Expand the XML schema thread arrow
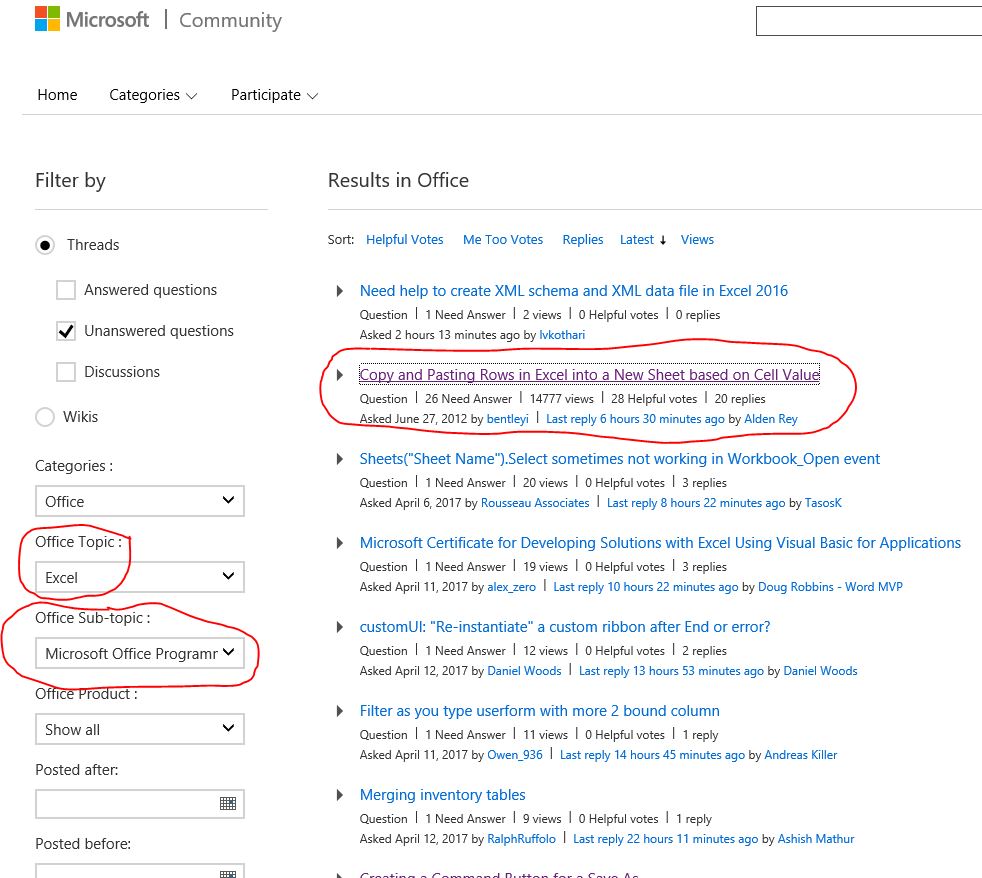Image resolution: width=982 pixels, height=878 pixels. [x=340, y=291]
